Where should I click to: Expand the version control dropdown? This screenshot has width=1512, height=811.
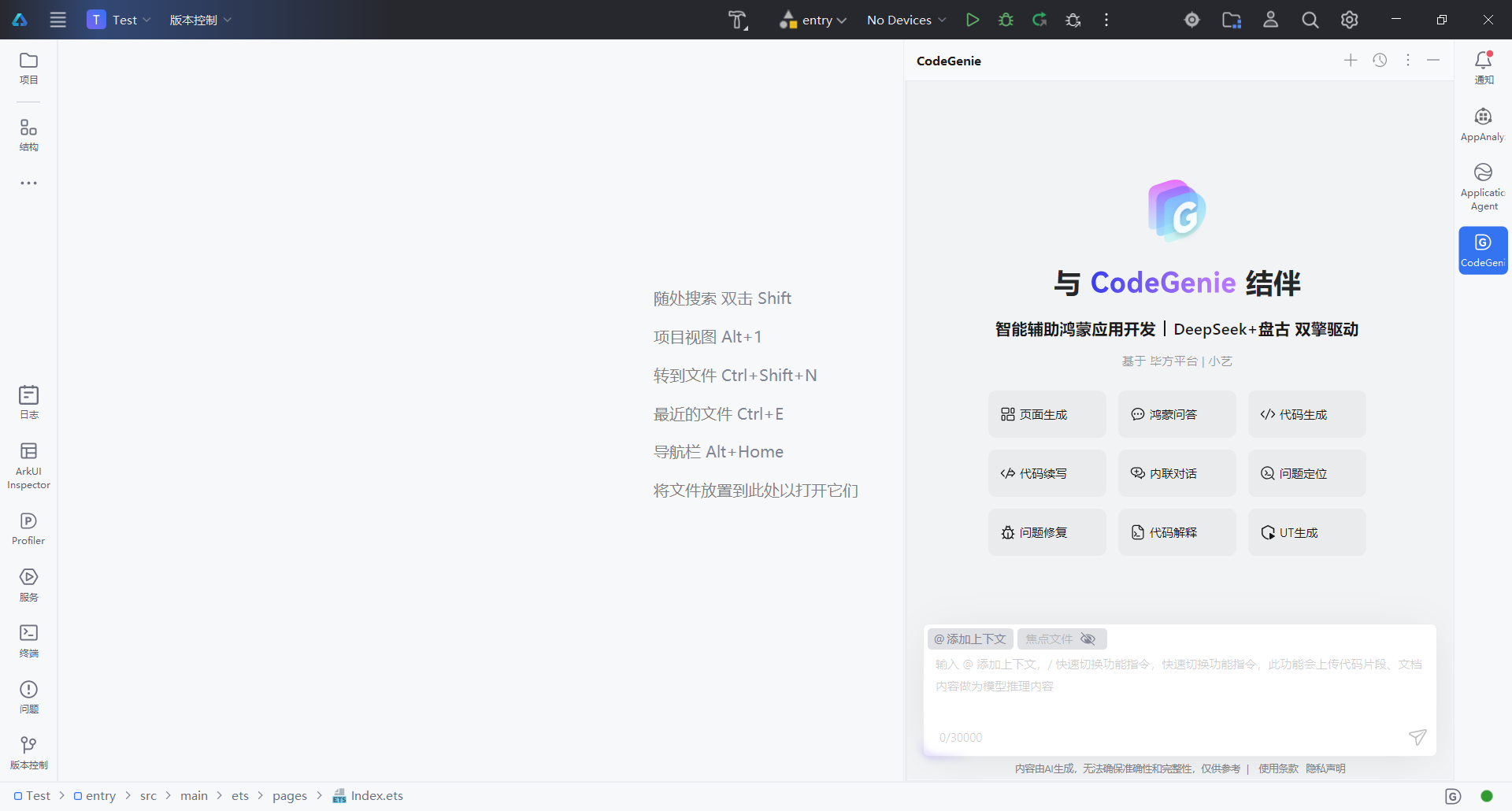tap(201, 20)
